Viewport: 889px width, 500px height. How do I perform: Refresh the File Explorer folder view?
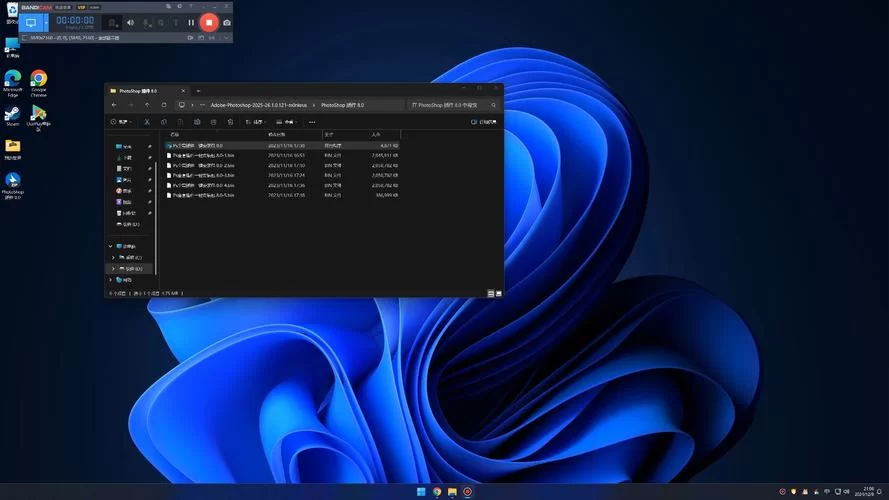click(x=164, y=105)
